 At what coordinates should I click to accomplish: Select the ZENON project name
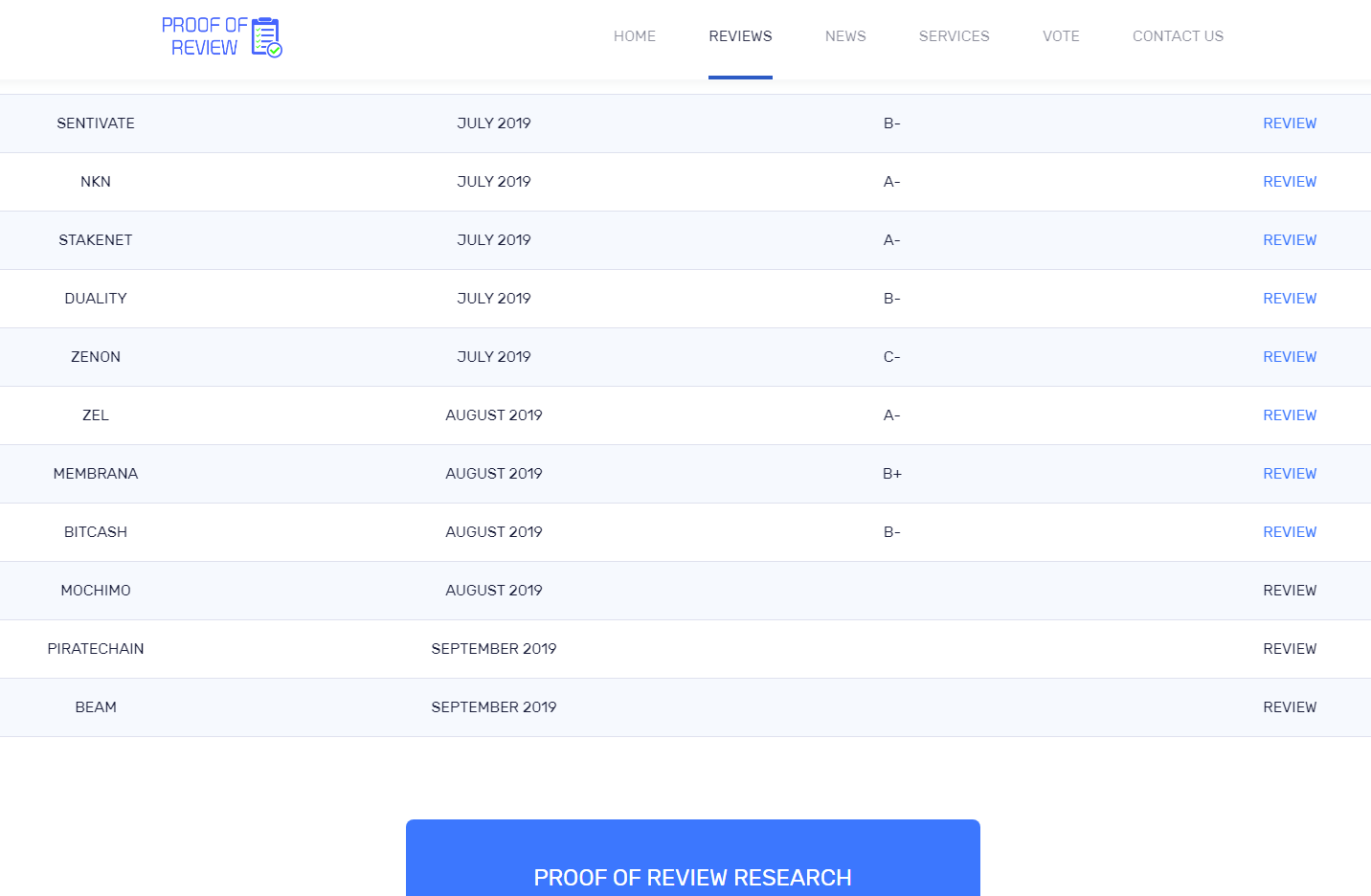[x=96, y=357]
